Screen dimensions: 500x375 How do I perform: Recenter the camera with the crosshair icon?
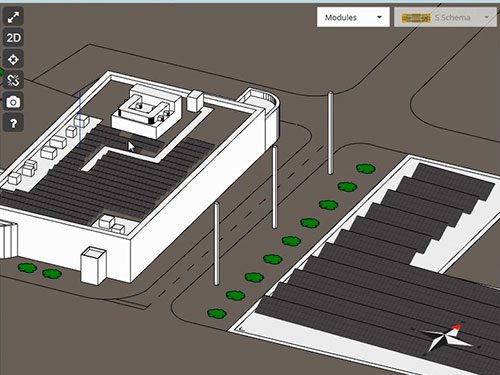pos(13,59)
